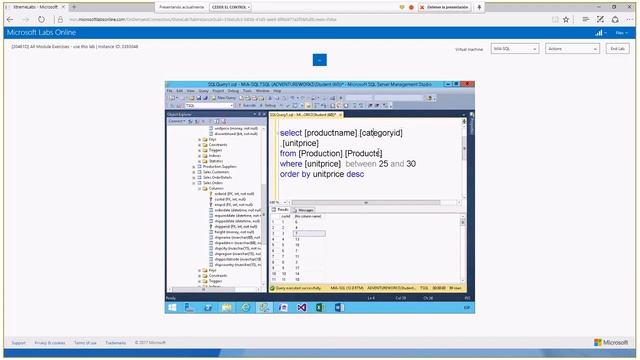This screenshot has height=360, width=640.
Task: Click the blue collapse button above the VM window
Action: (320, 60)
